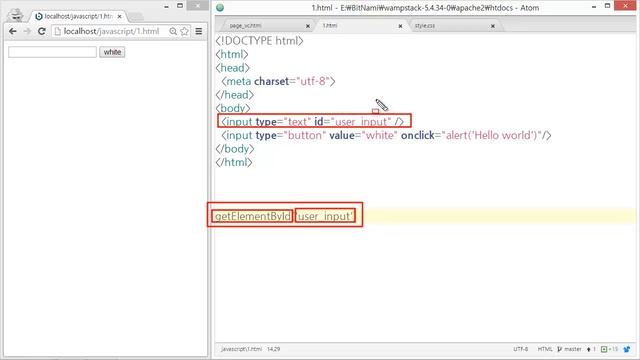Switch to the 1.html tab in Atom

(x=330, y=25)
